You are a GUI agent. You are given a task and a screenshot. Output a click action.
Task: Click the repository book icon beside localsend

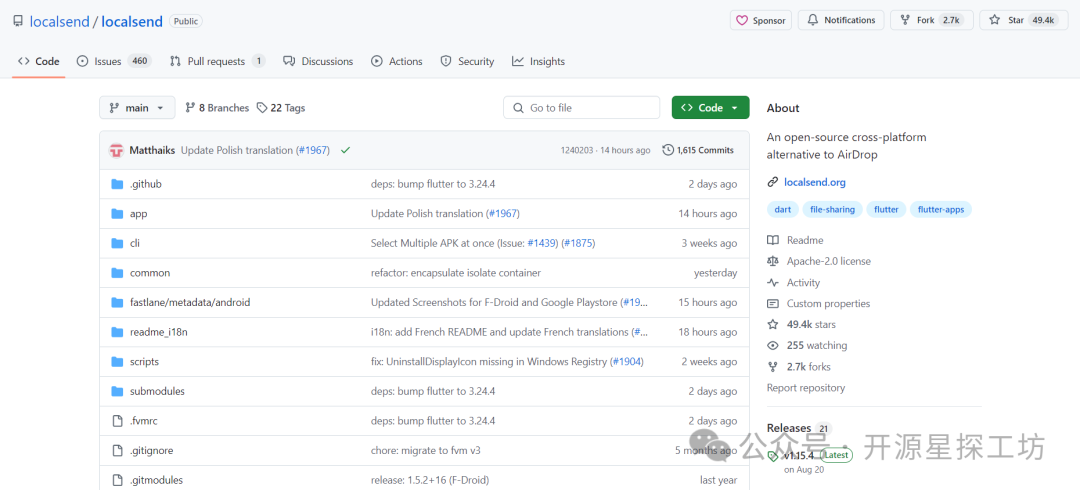tap(18, 21)
